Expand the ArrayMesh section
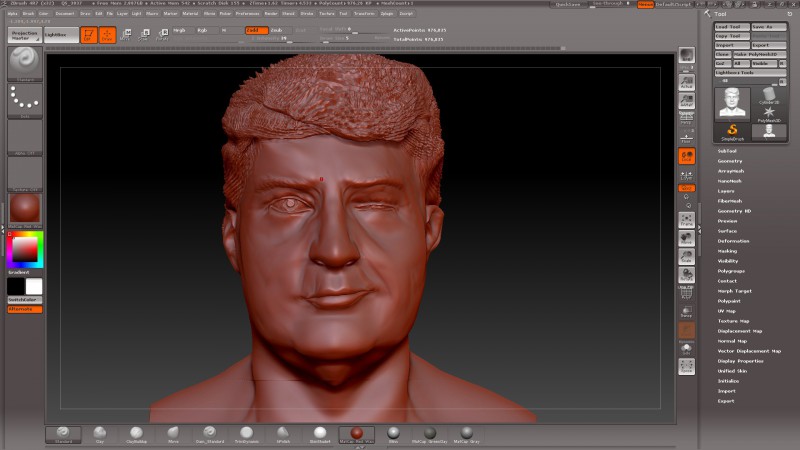The width and height of the screenshot is (800, 450). point(731,171)
